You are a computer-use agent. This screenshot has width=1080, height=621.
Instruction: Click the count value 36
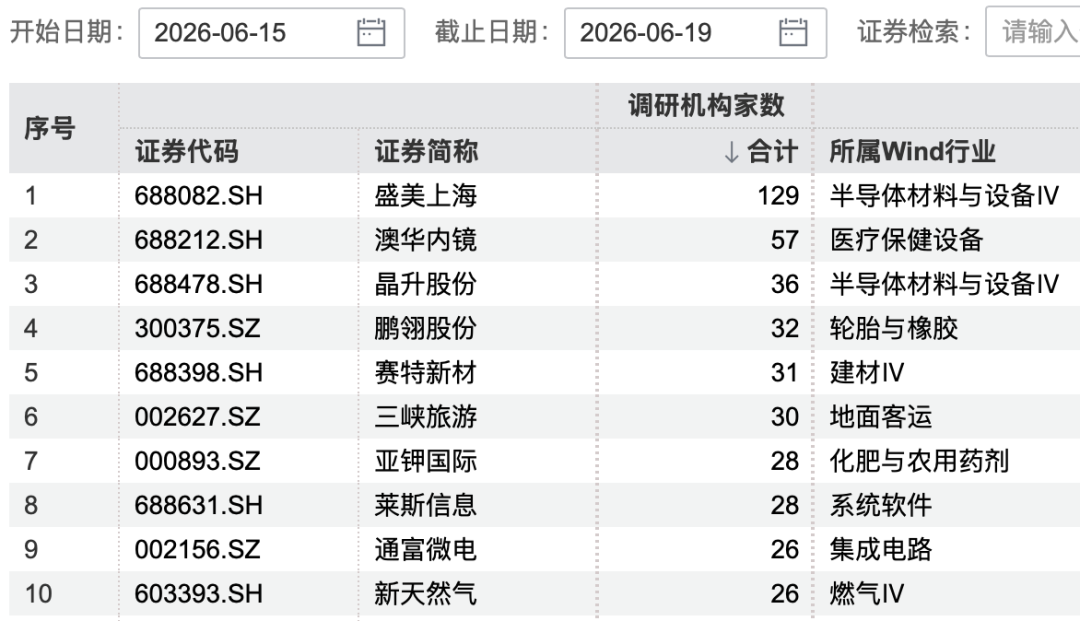[x=785, y=284]
